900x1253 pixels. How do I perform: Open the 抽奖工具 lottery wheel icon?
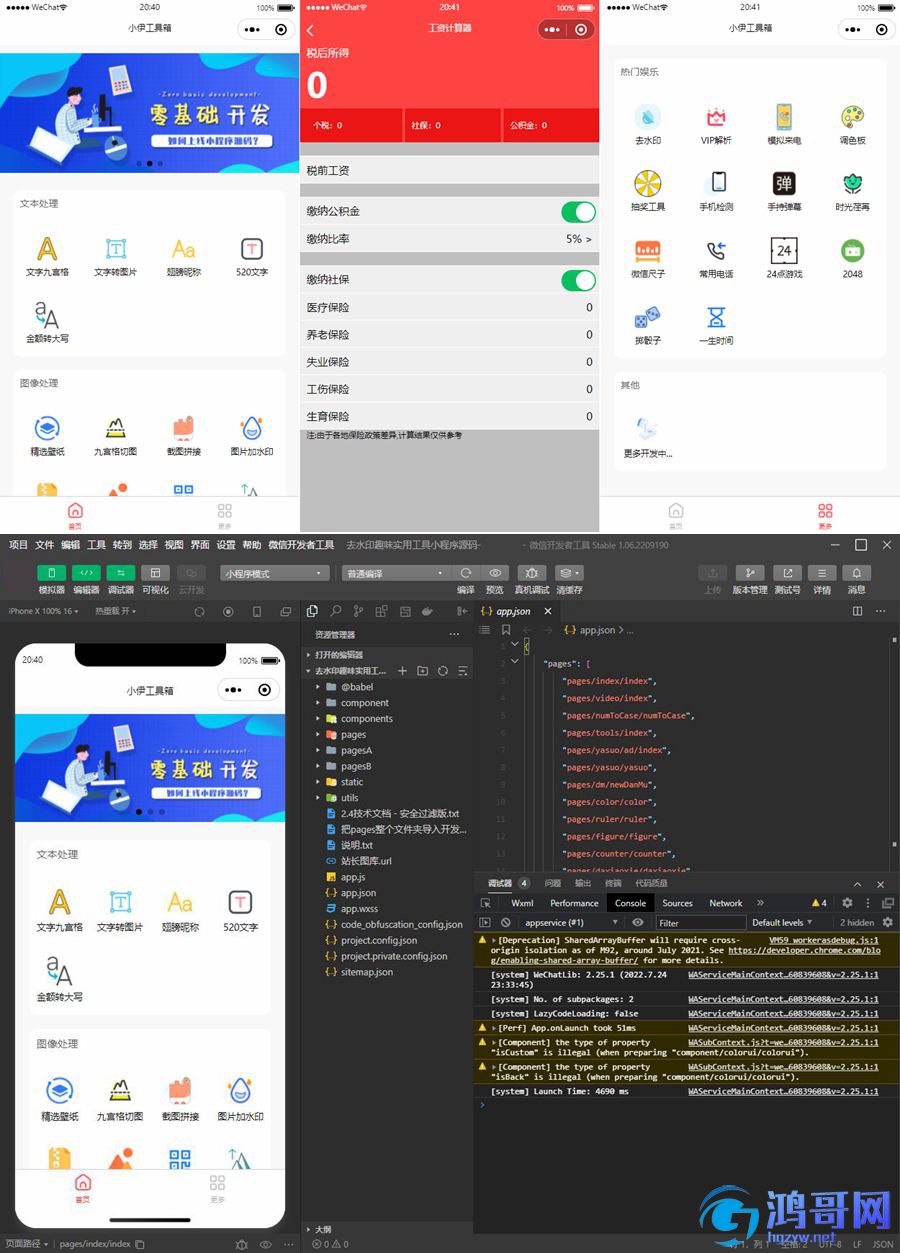[x=647, y=183]
